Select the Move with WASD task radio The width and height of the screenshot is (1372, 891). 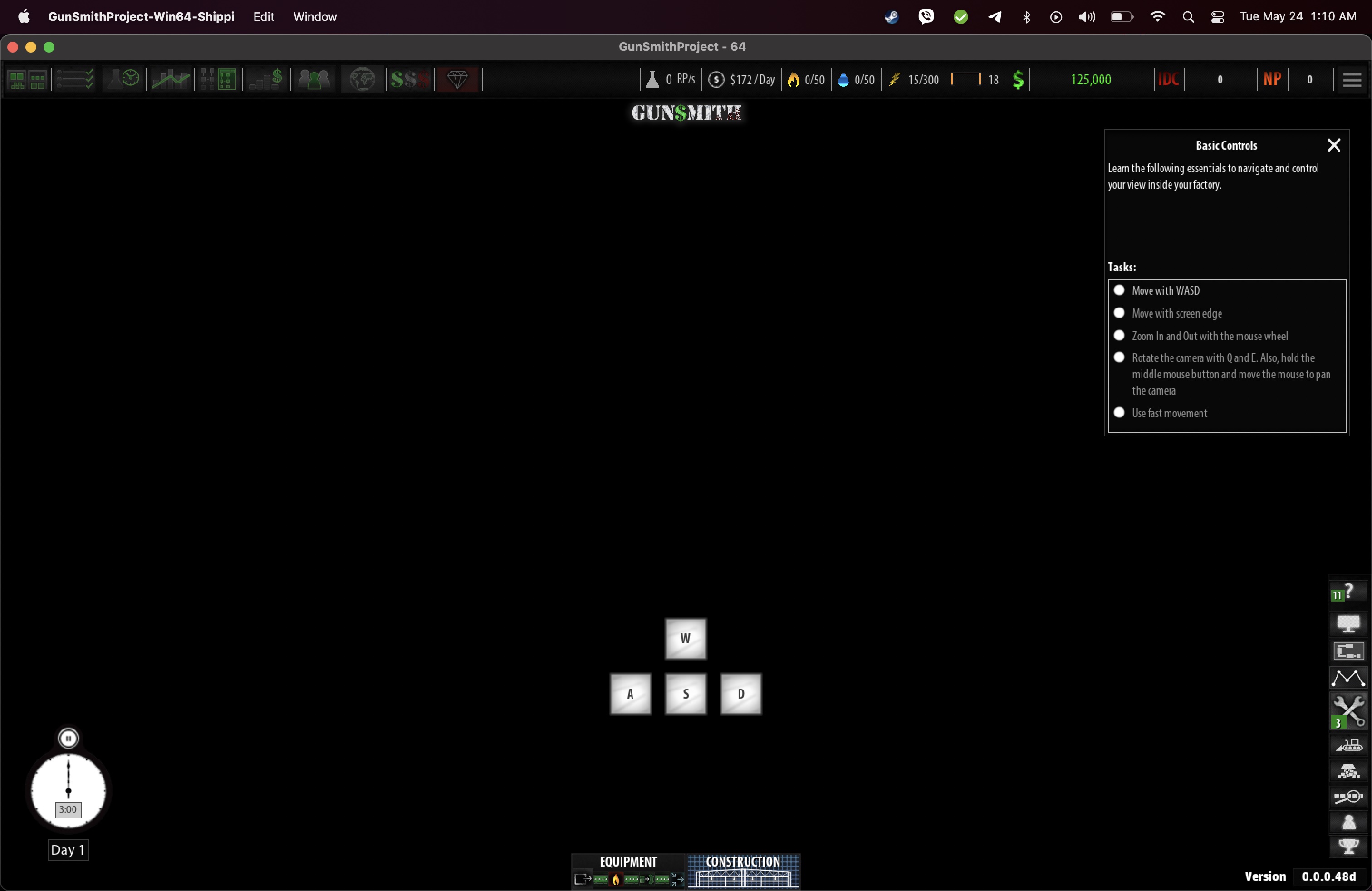1119,290
